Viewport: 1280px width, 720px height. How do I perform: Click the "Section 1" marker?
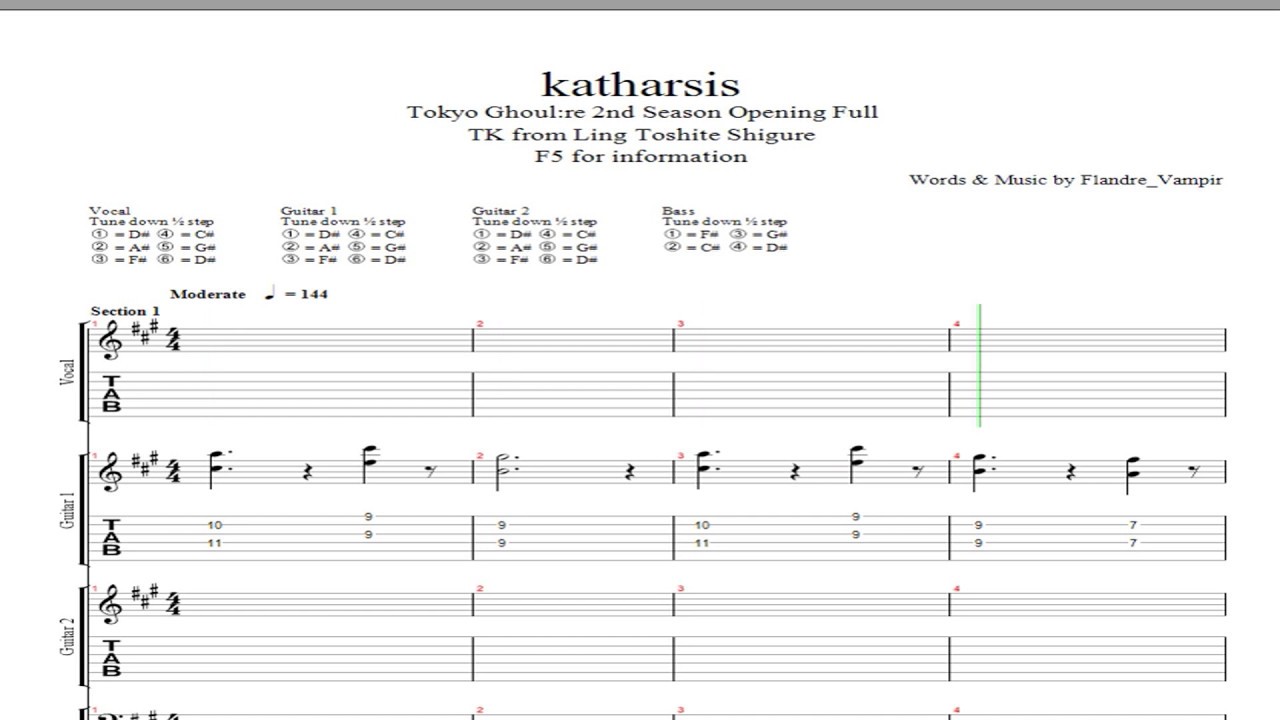coord(125,311)
